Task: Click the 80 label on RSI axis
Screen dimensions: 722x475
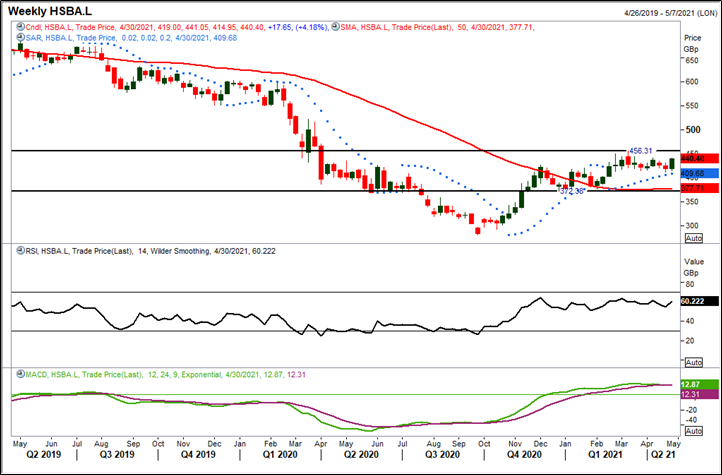Action: coord(689,284)
